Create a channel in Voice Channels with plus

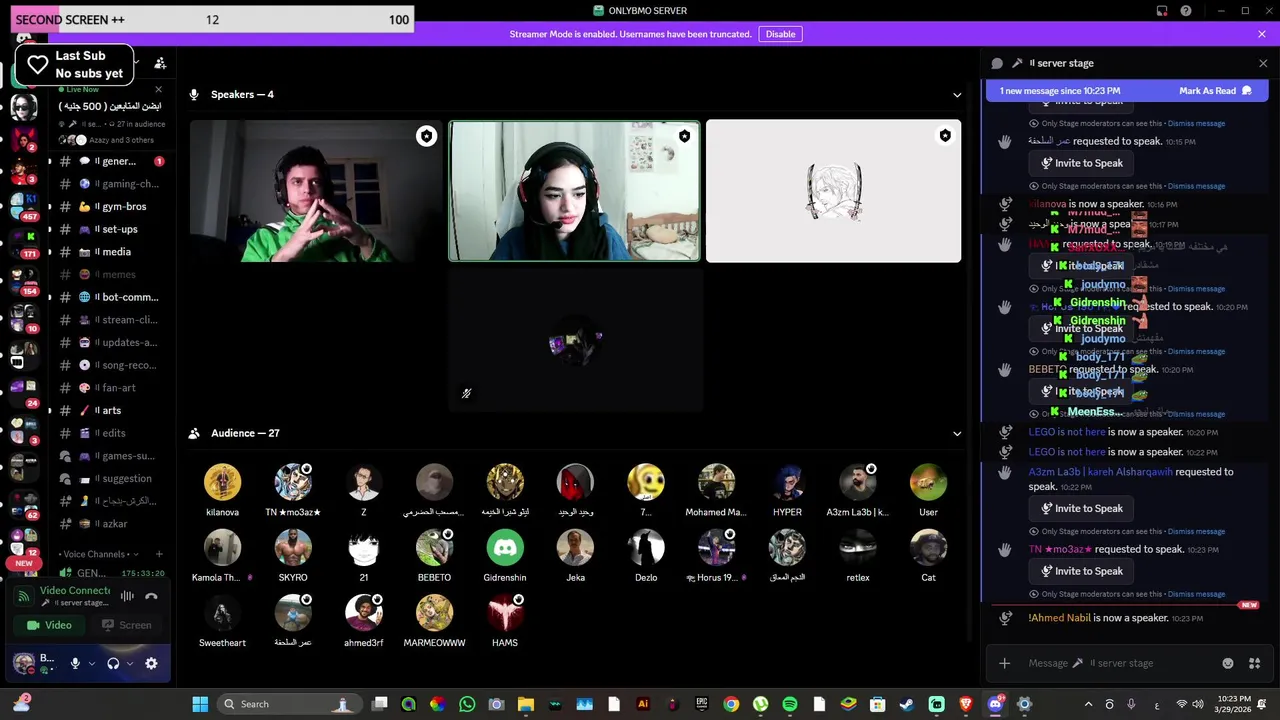(x=158, y=554)
